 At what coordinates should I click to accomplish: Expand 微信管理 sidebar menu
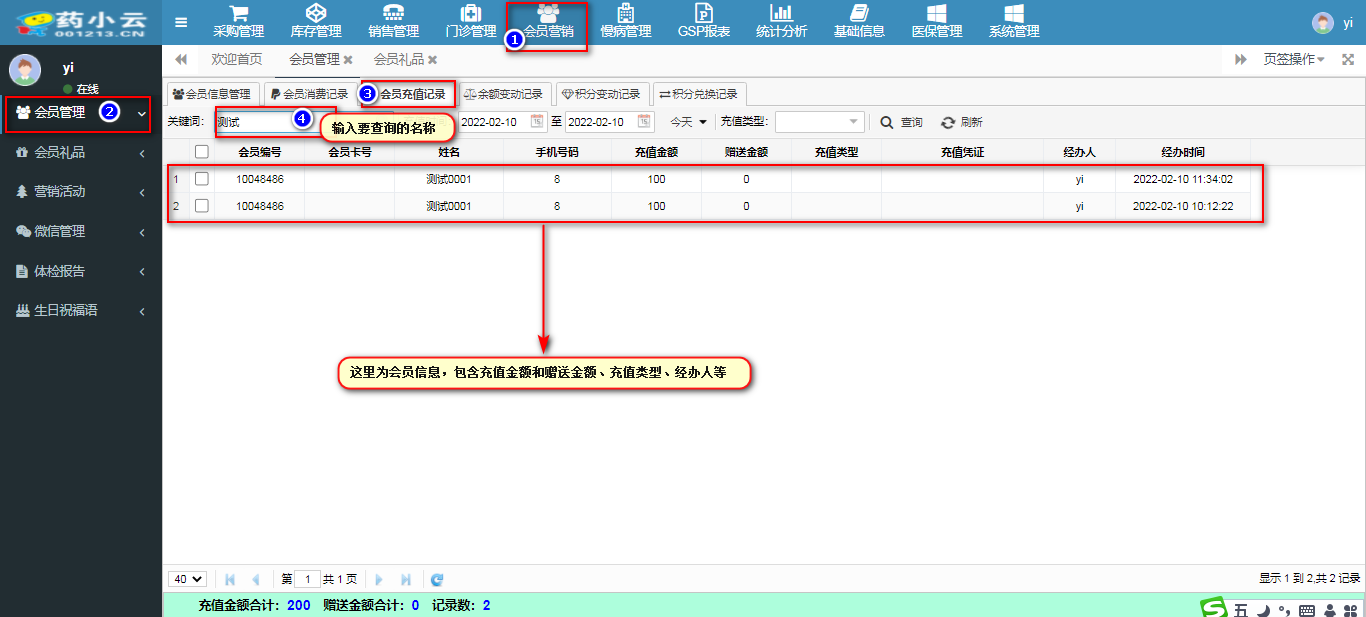pyautogui.click(x=81, y=231)
